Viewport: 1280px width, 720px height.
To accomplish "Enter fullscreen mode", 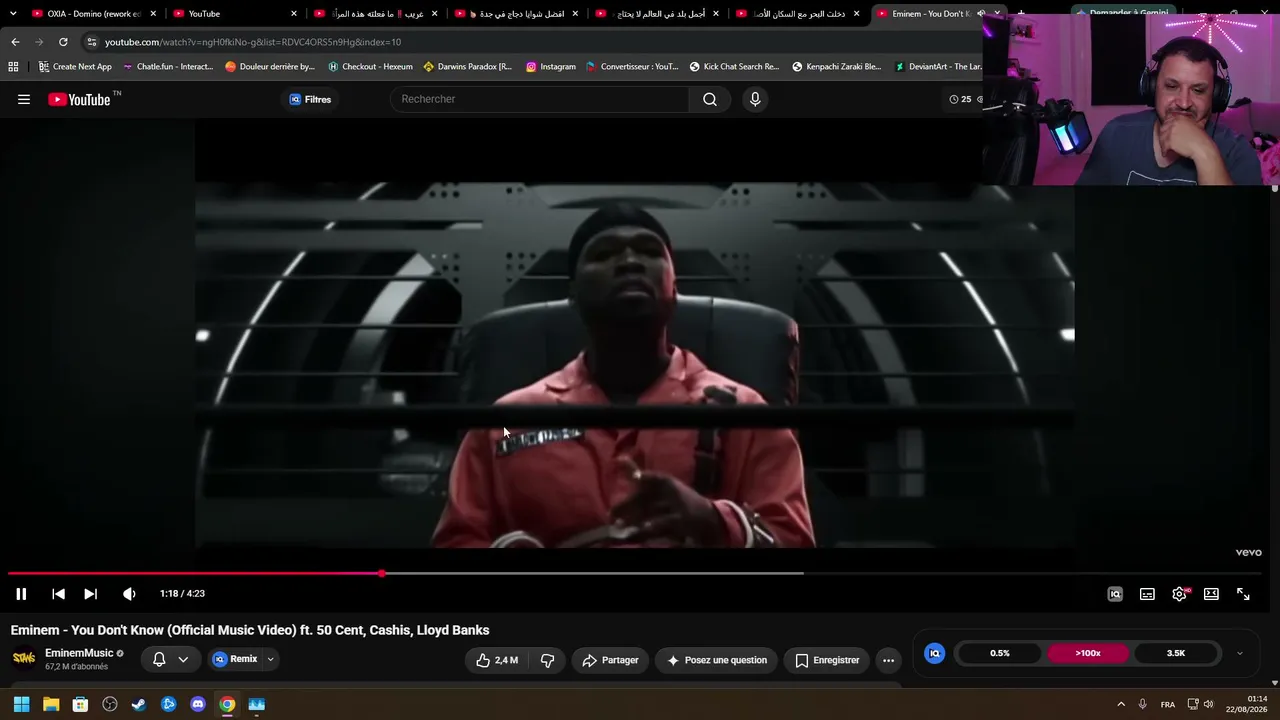I will tap(1243, 594).
